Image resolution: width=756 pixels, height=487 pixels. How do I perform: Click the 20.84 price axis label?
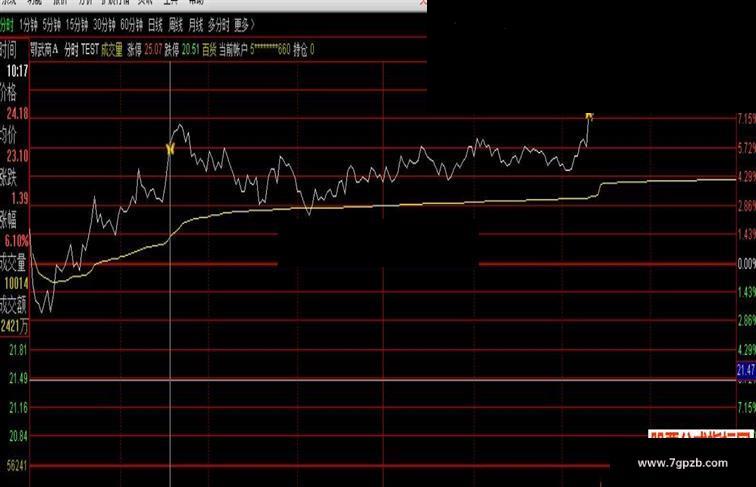[x=18, y=436]
